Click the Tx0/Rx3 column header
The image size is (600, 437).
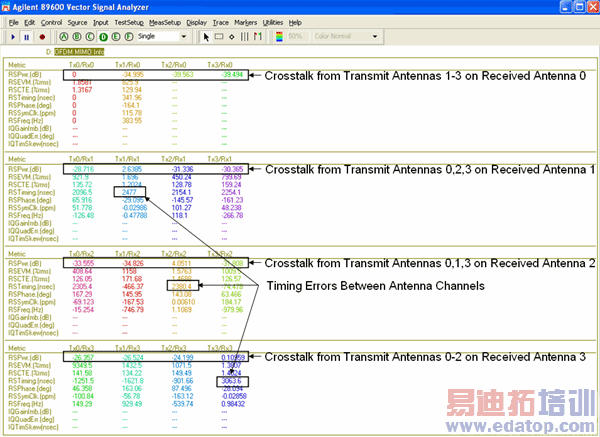point(81,348)
